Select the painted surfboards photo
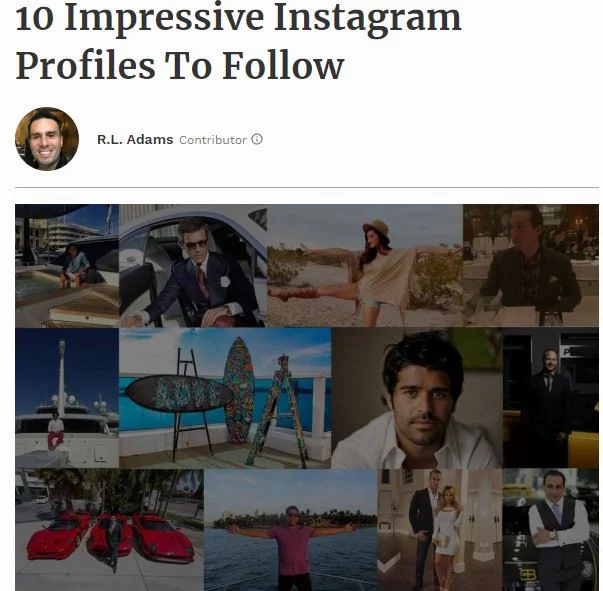 pyautogui.click(x=225, y=398)
